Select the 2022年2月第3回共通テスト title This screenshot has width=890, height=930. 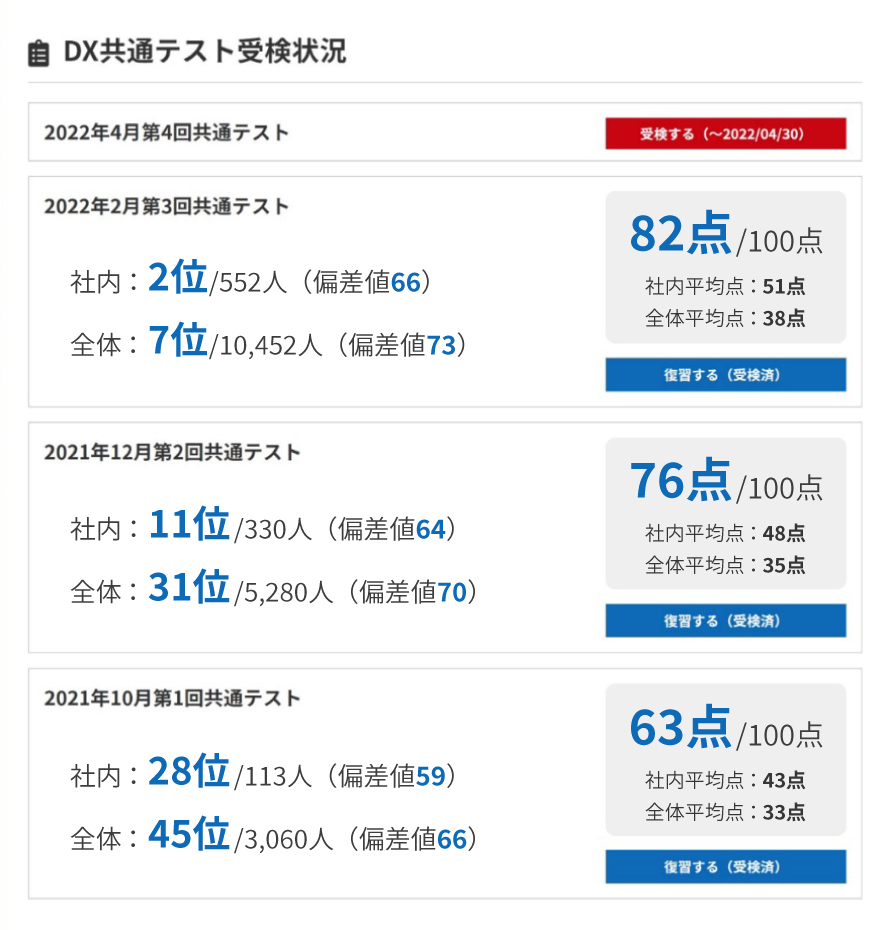(x=167, y=207)
